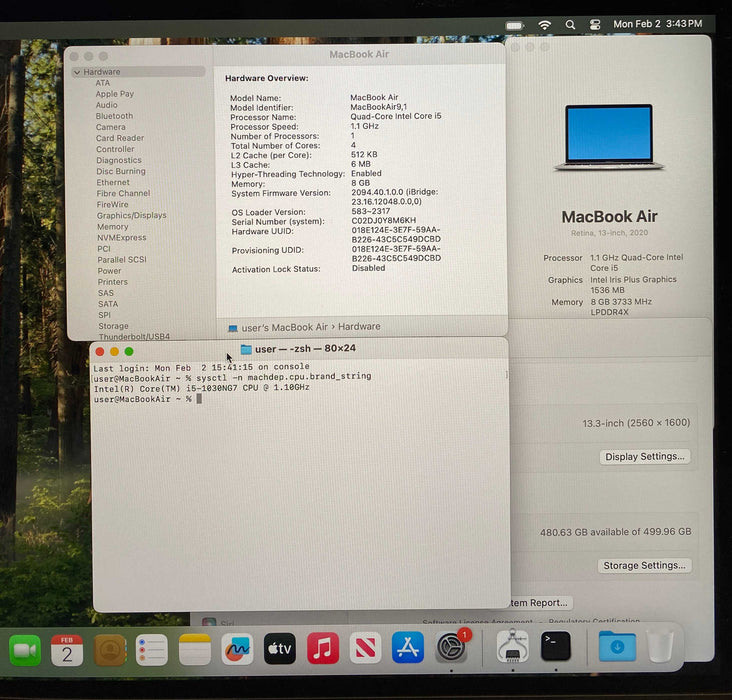Screen dimensions: 732x700
Task: Select SATA in the sidebar
Action: pos(108,304)
